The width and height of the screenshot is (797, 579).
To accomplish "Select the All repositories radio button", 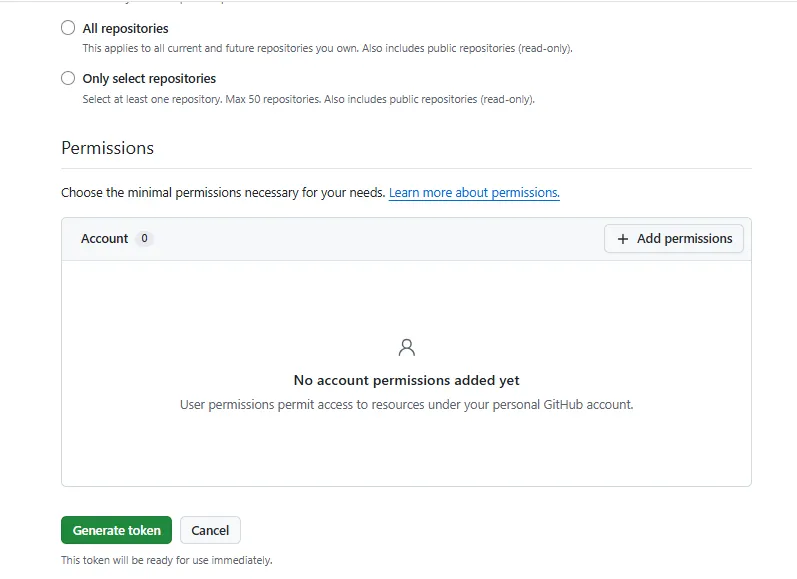I will coord(68,27).
